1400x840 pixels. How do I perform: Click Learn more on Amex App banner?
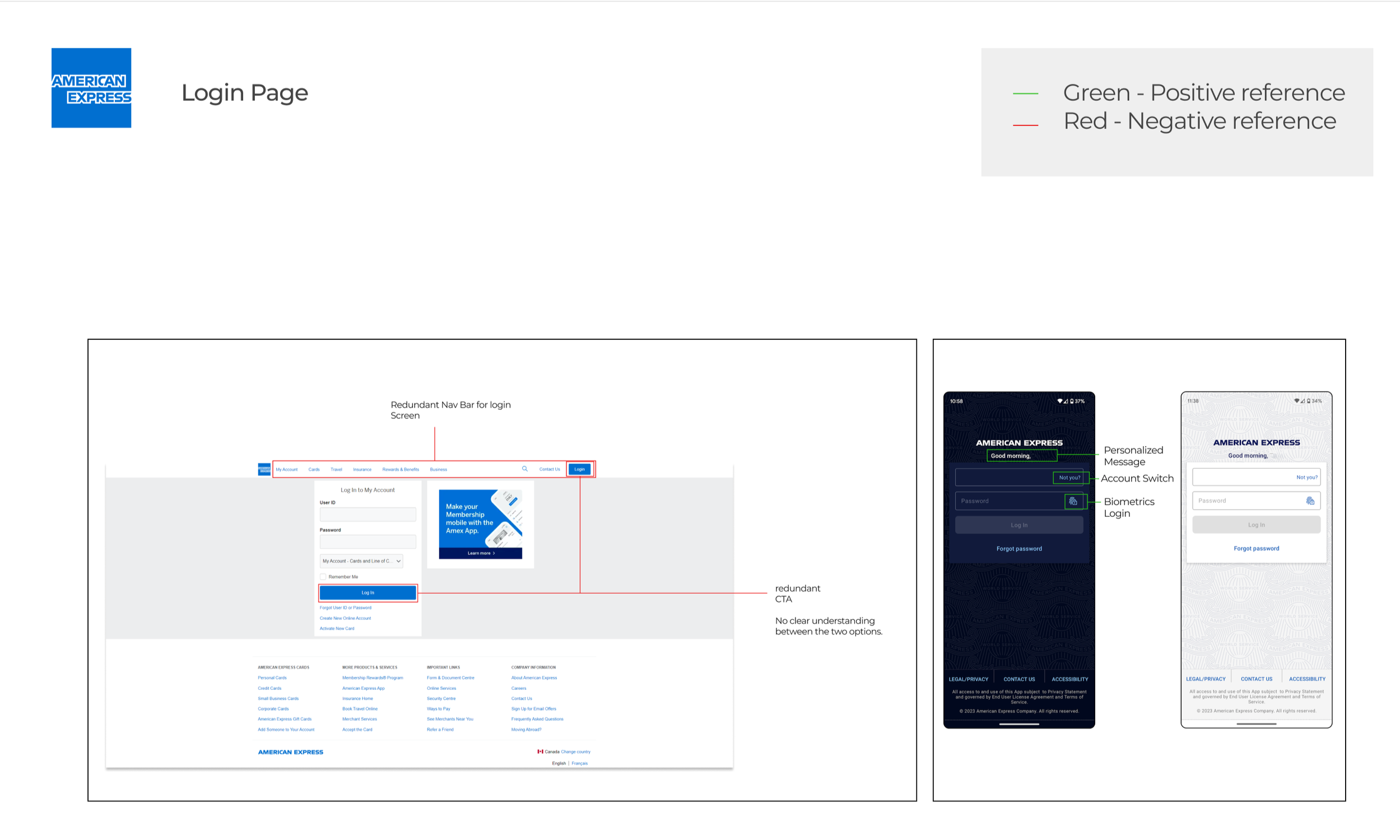(x=481, y=553)
